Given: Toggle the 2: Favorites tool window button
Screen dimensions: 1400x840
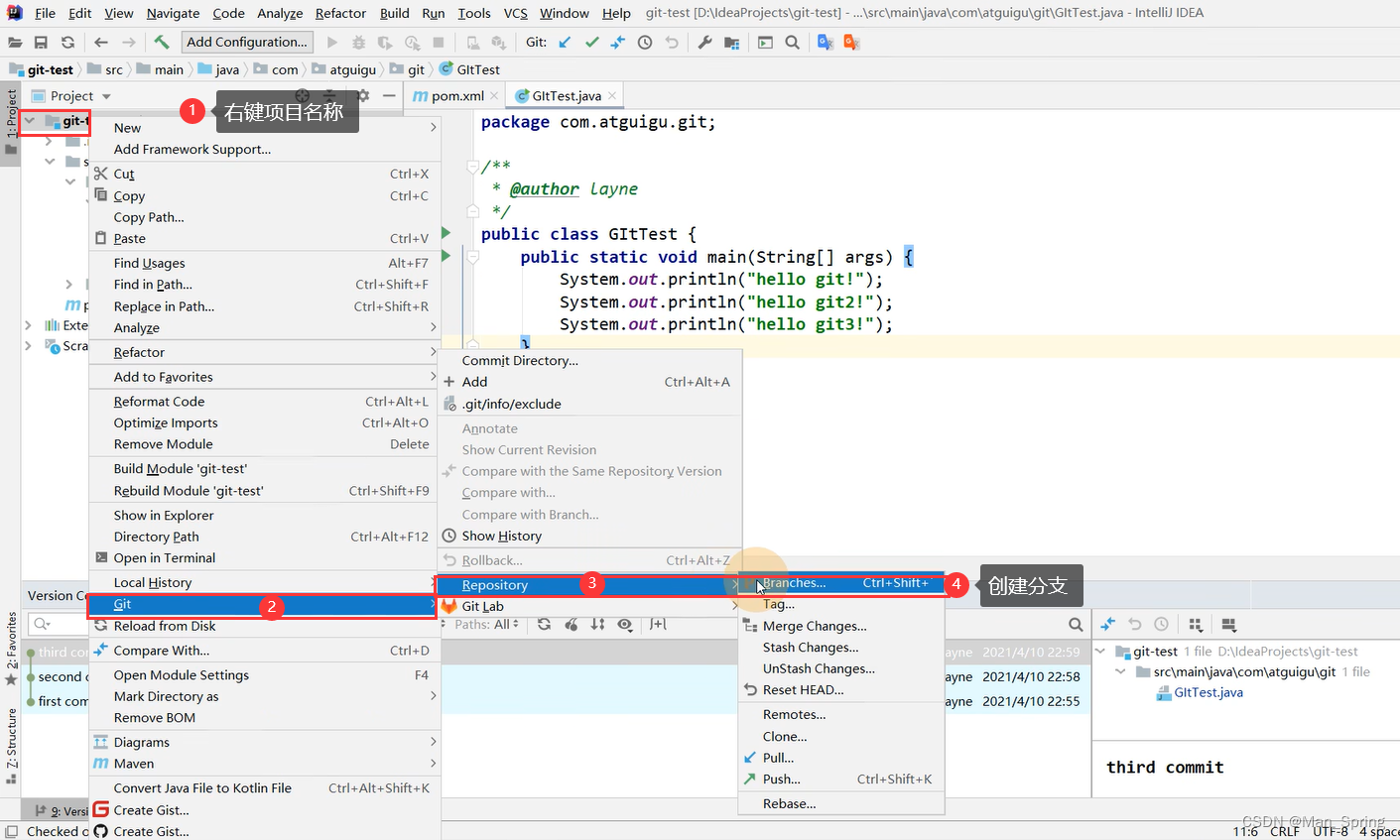Looking at the screenshot, I should pyautogui.click(x=11, y=649).
